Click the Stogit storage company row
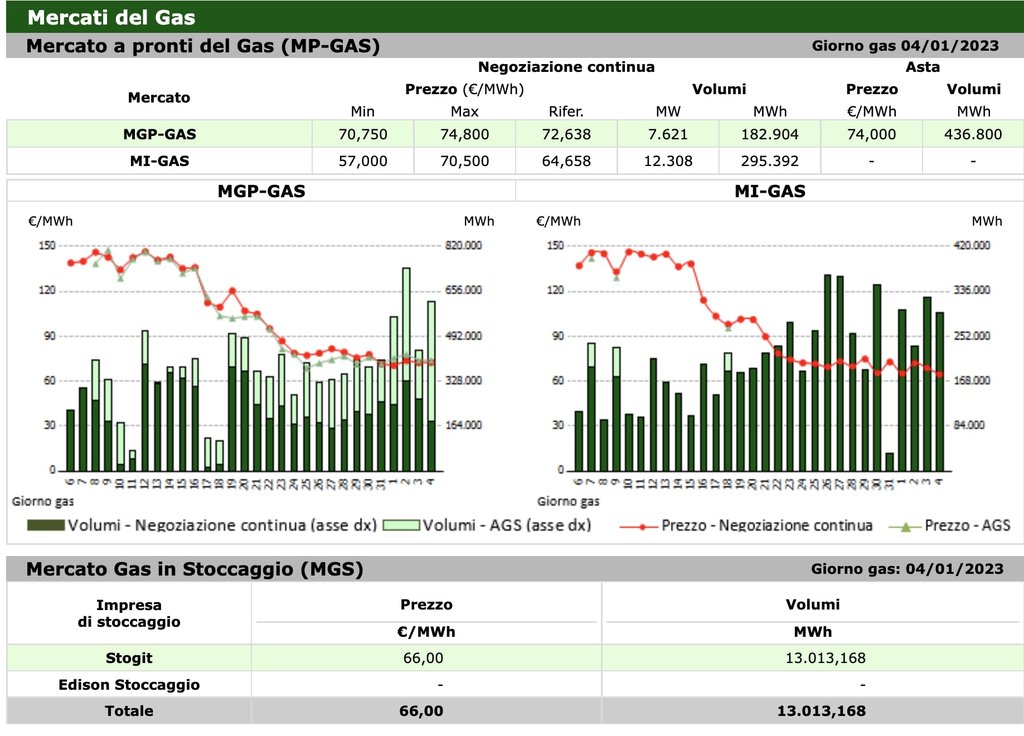Viewport: 1024px width, 736px height. click(129, 658)
